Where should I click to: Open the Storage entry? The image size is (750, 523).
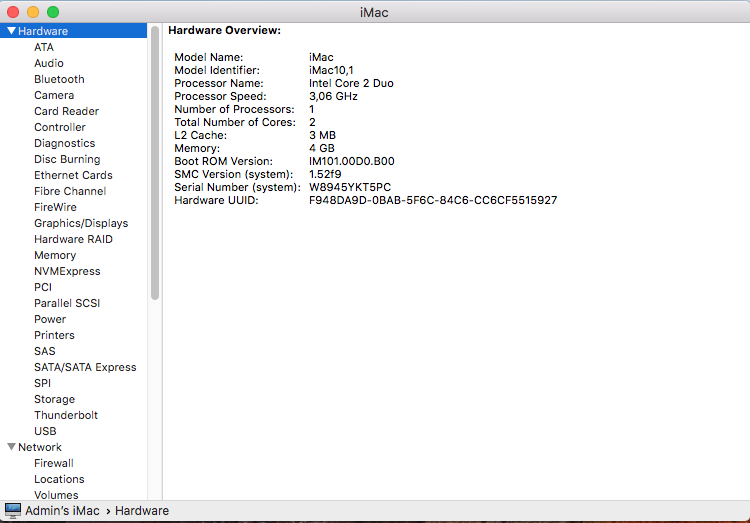click(x=54, y=399)
